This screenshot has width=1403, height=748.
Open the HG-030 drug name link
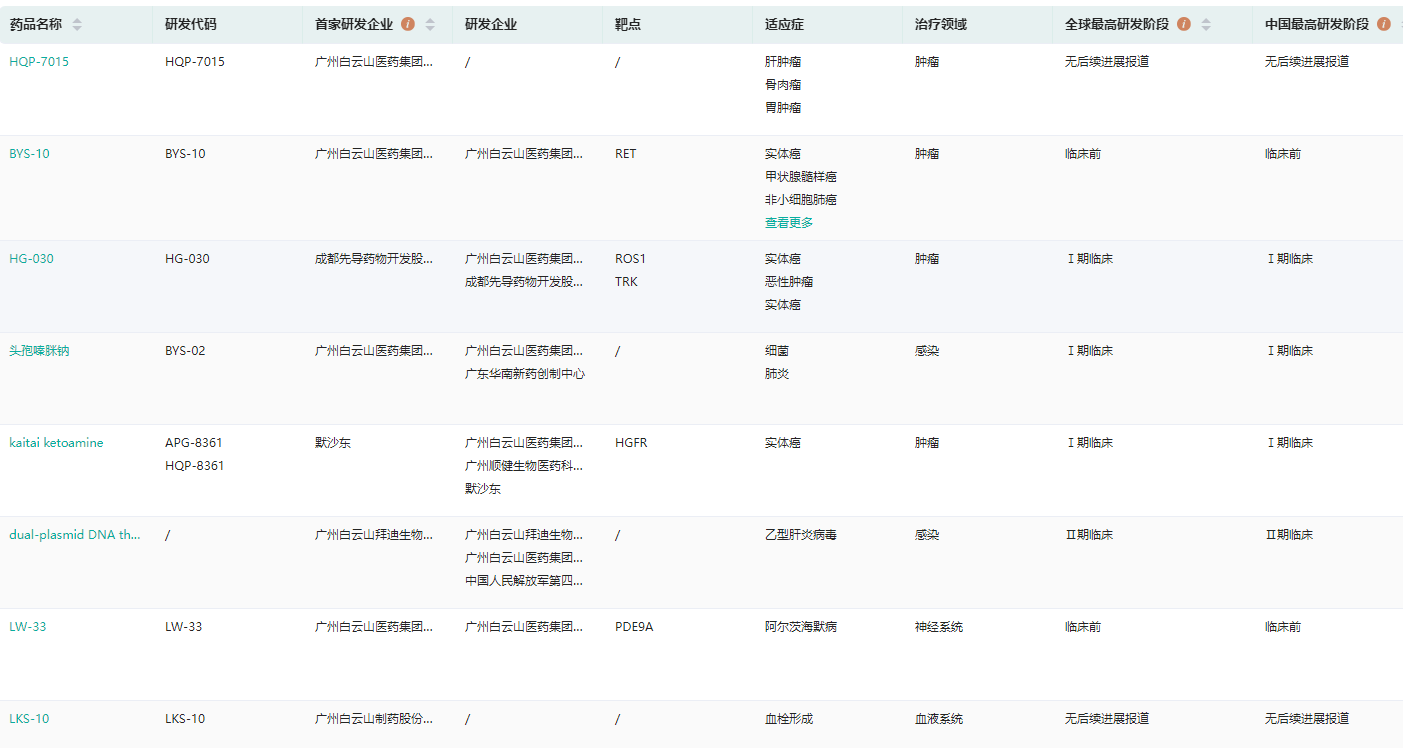click(x=32, y=259)
